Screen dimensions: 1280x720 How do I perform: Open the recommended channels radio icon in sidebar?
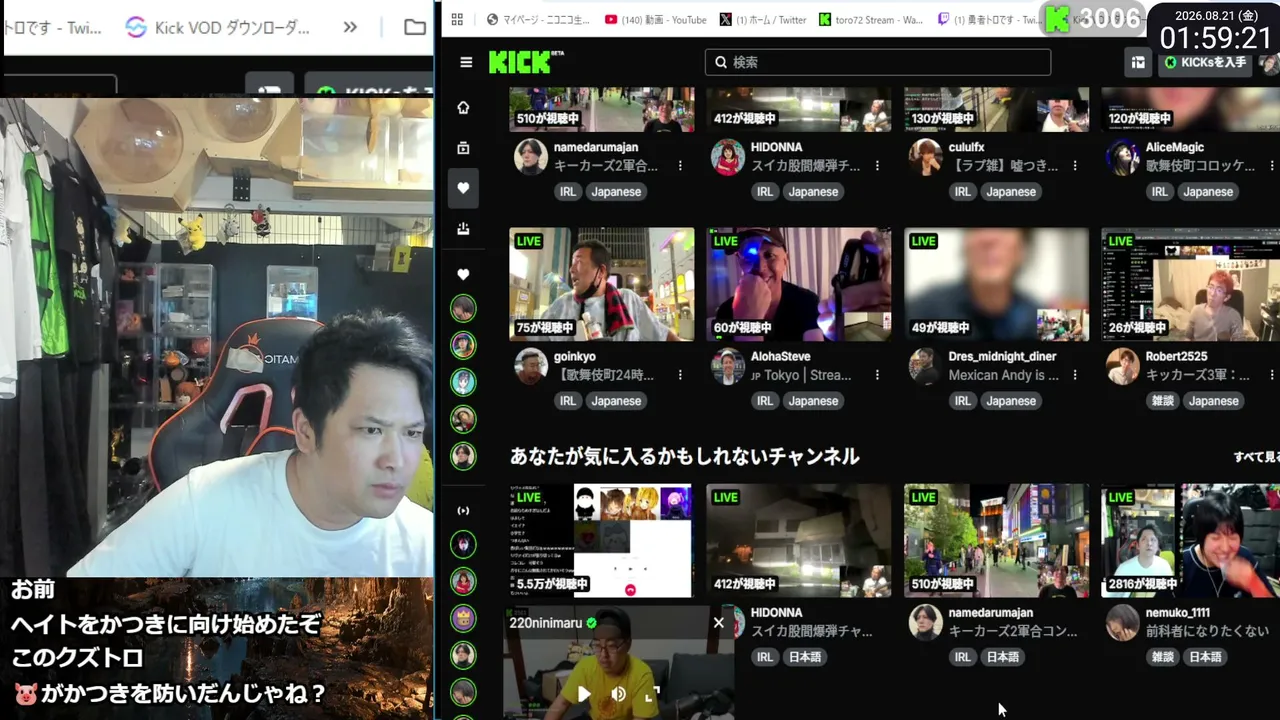tap(463, 511)
